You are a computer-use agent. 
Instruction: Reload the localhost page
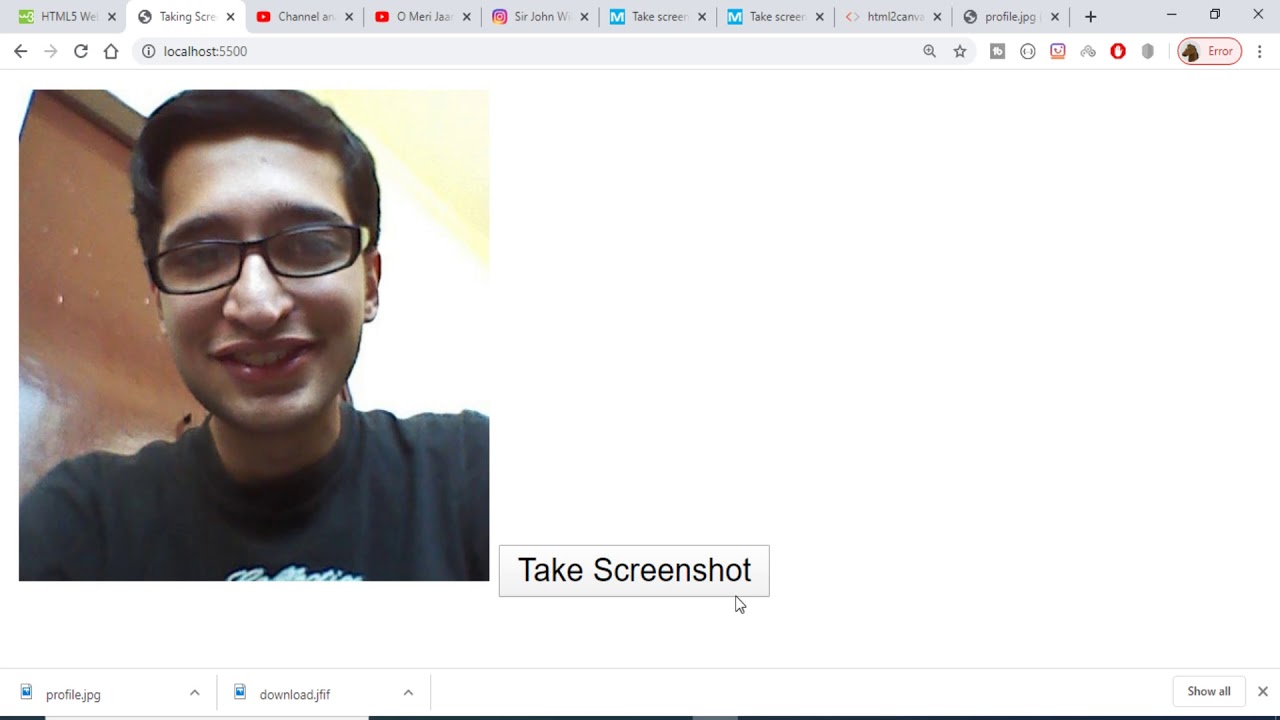[81, 51]
